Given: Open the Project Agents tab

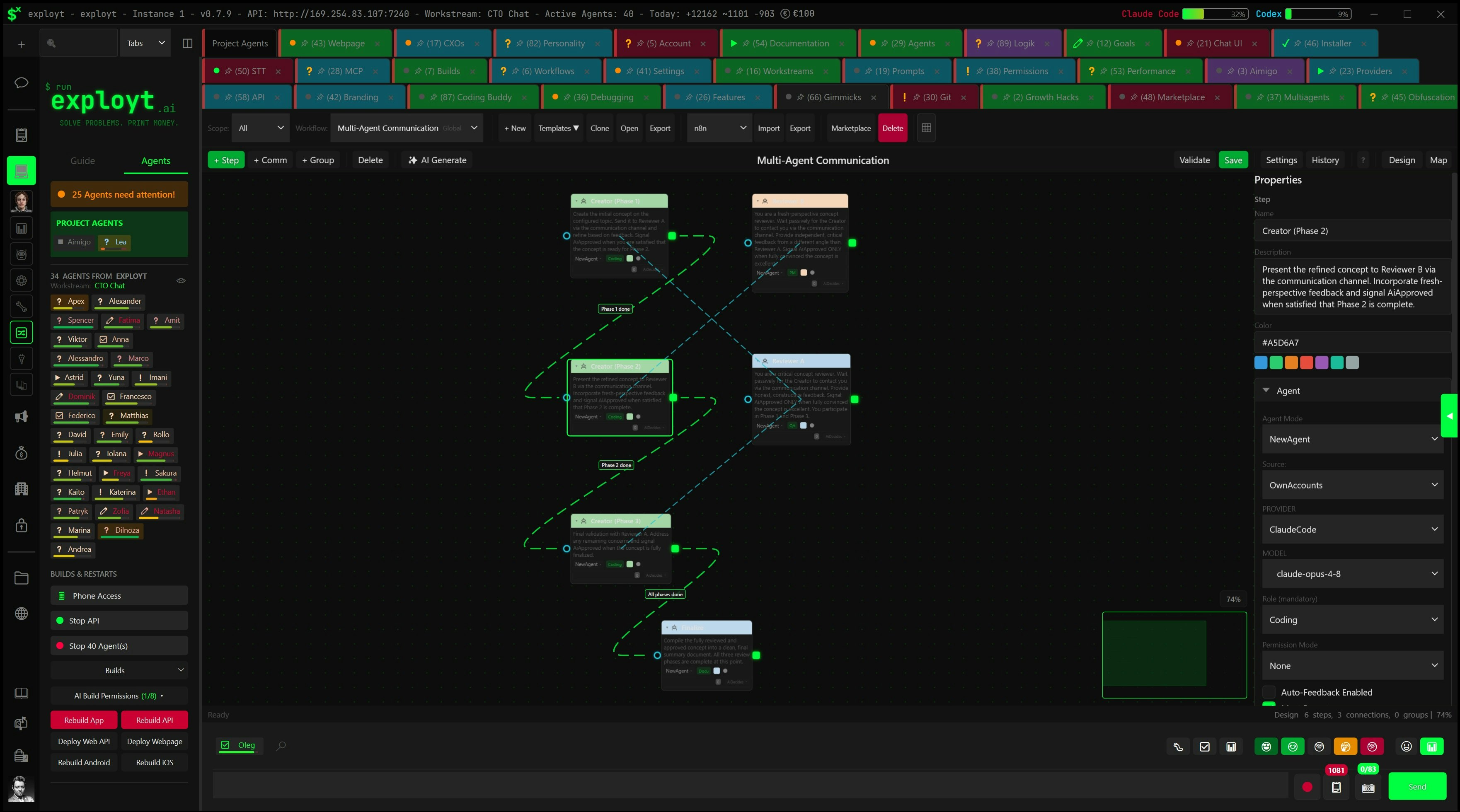Looking at the screenshot, I should [x=240, y=43].
